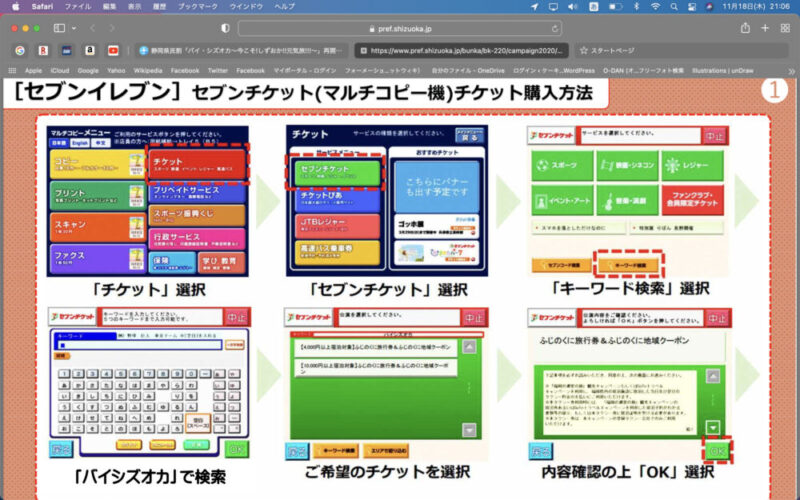
Task: Open the pinned Amazon tab
Action: point(90,51)
